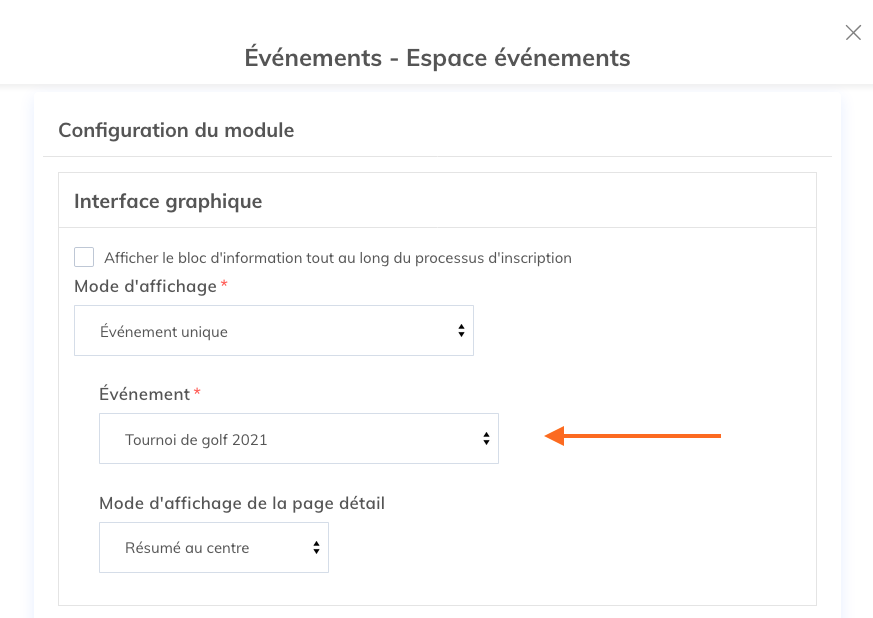Image resolution: width=873 pixels, height=618 pixels.
Task: Click the Interface graphique section header
Action: (167, 201)
